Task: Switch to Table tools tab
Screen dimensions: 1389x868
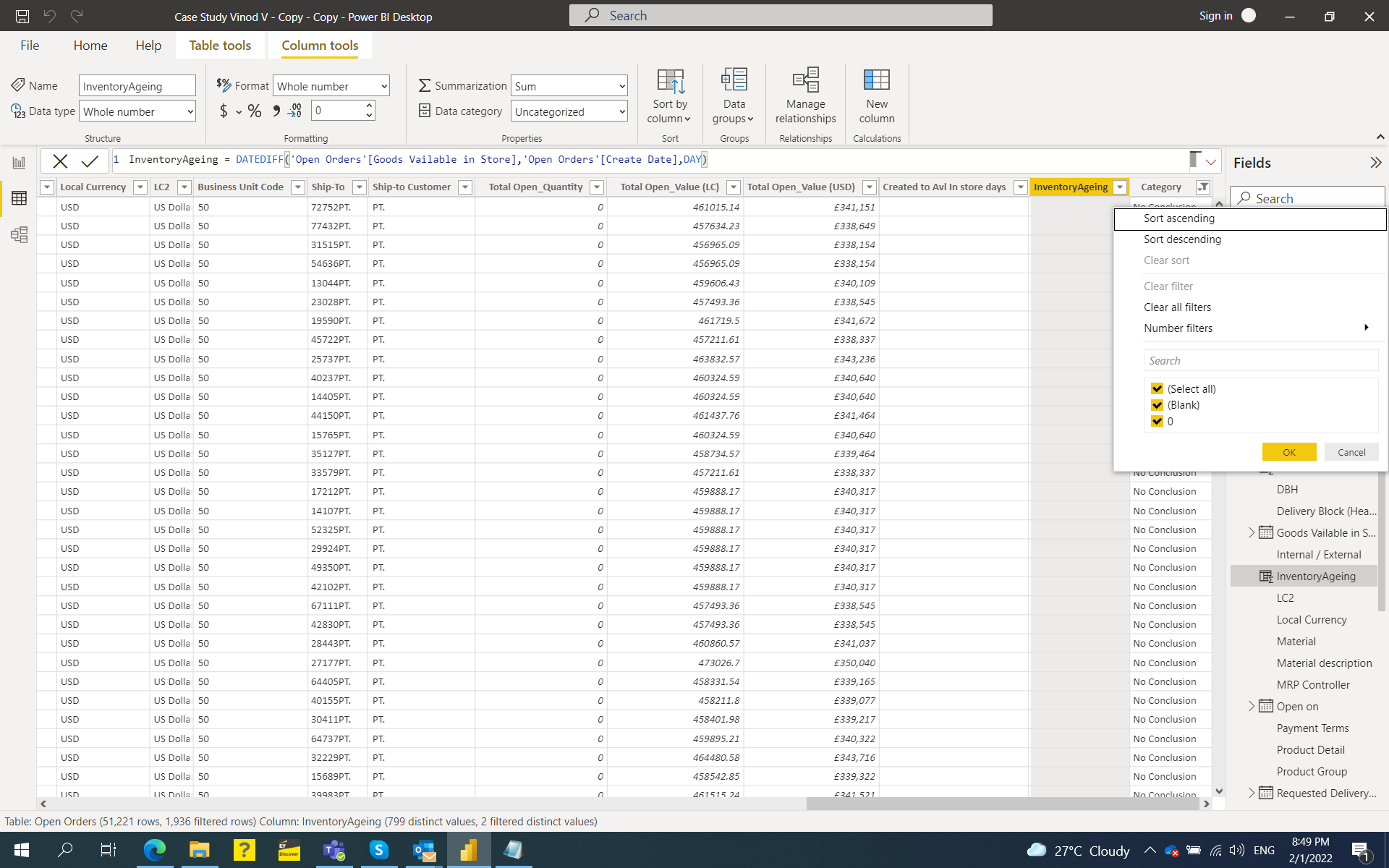Action: 220,46
